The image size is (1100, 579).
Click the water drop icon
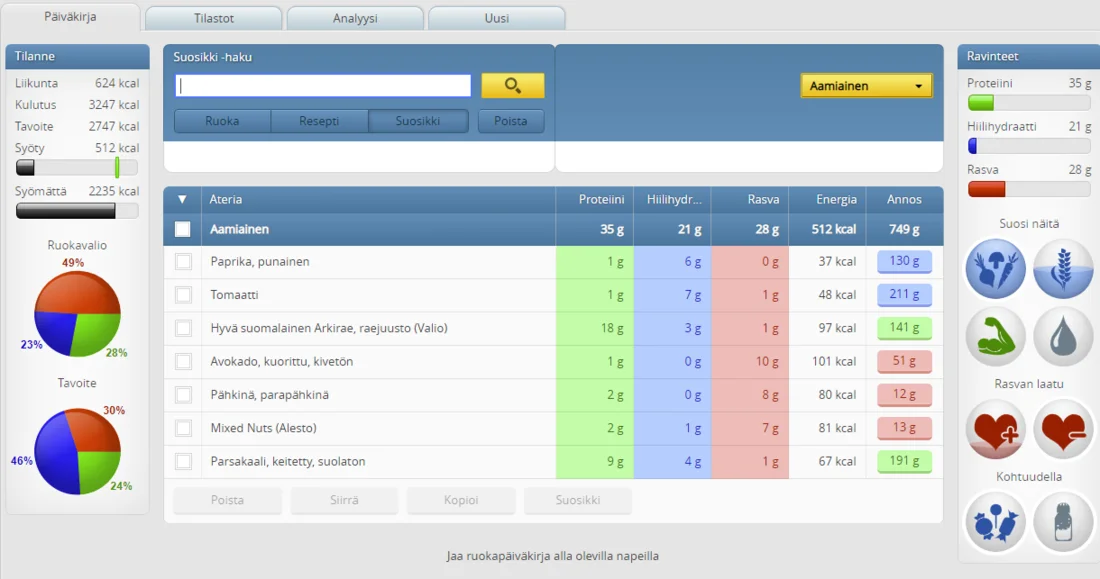tap(1062, 336)
